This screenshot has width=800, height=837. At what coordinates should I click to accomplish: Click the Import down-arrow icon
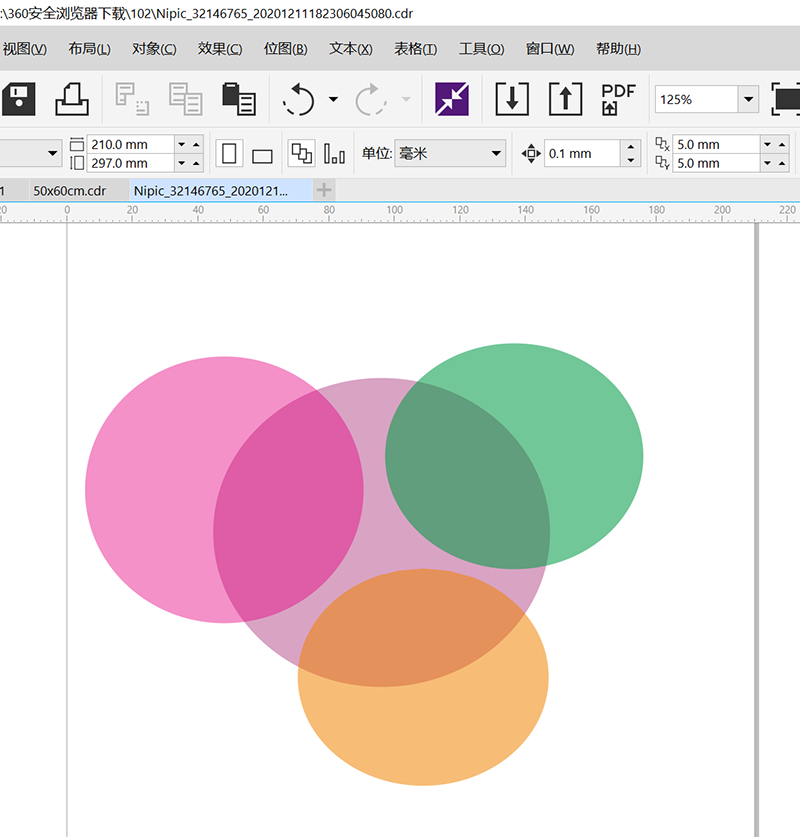[512, 99]
